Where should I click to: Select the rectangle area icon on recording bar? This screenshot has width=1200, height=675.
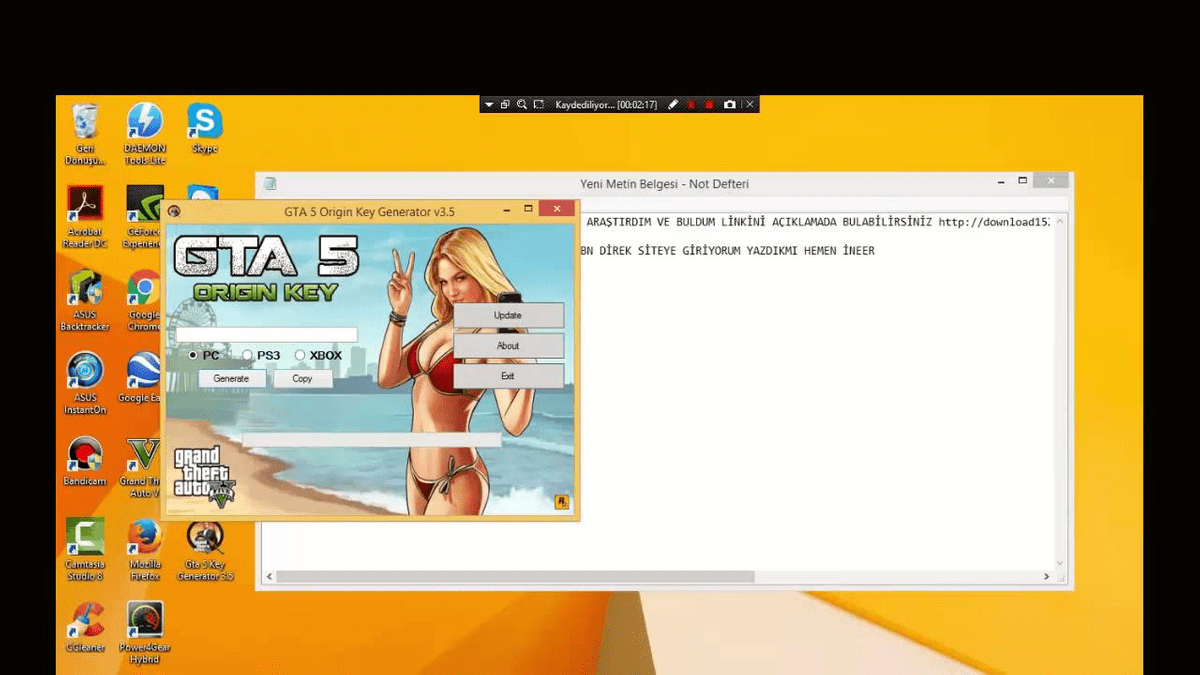point(539,104)
